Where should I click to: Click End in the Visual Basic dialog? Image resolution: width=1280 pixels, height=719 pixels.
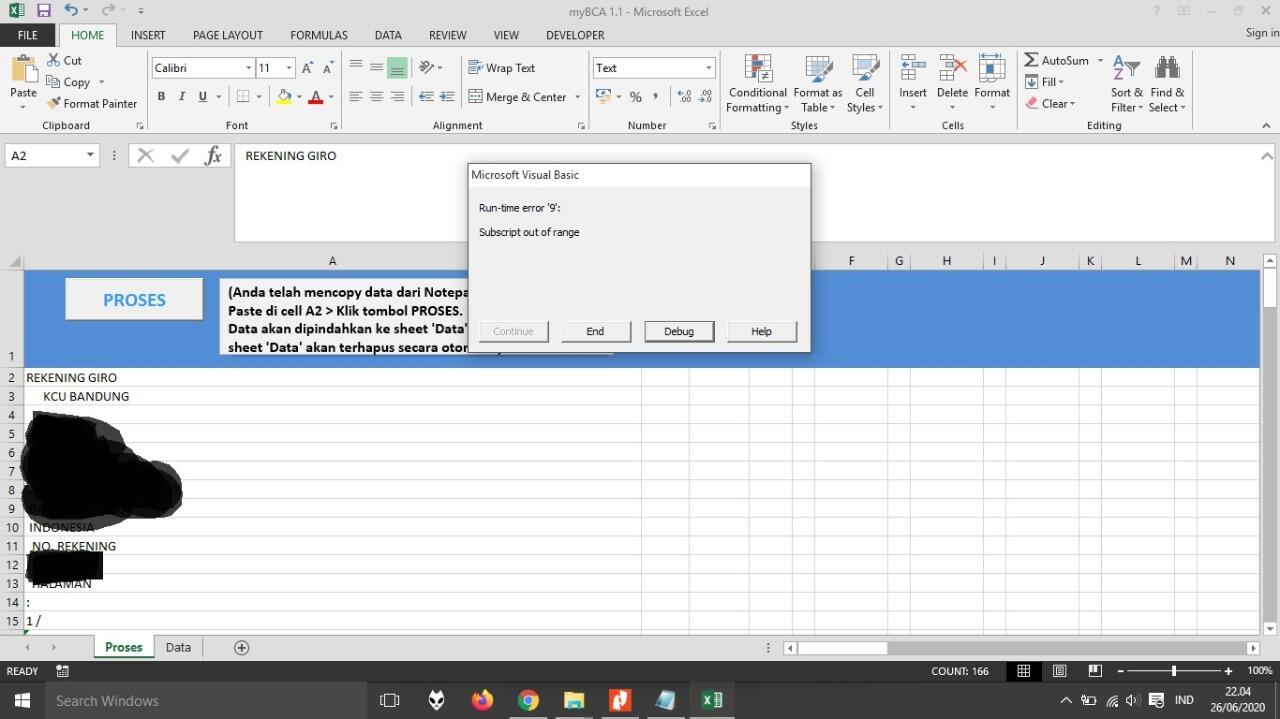595,331
